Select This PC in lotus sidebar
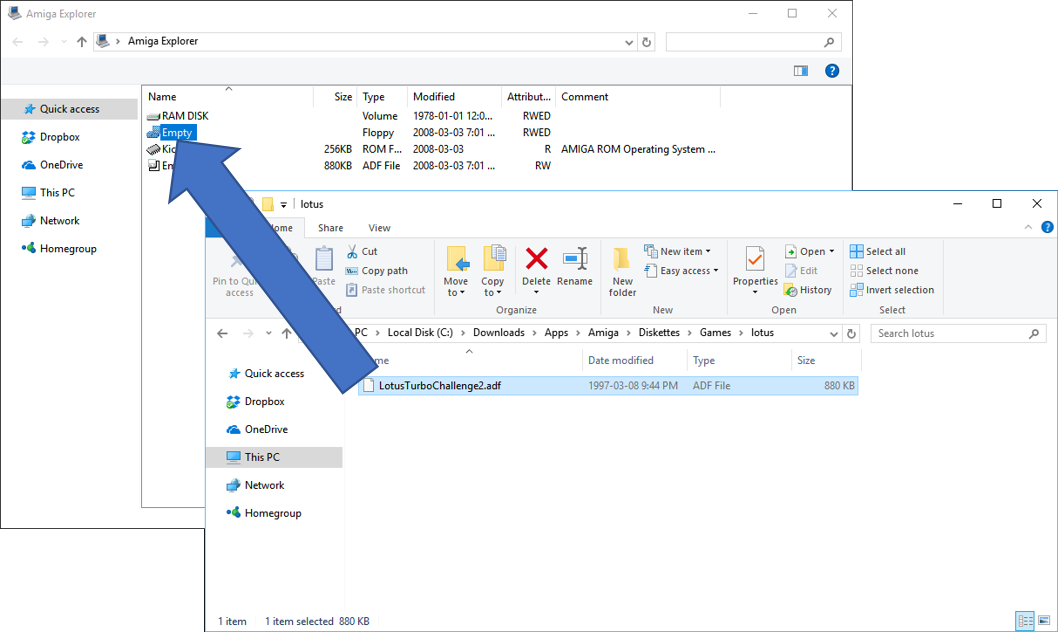Image resolution: width=1058 pixels, height=632 pixels. tap(274, 457)
